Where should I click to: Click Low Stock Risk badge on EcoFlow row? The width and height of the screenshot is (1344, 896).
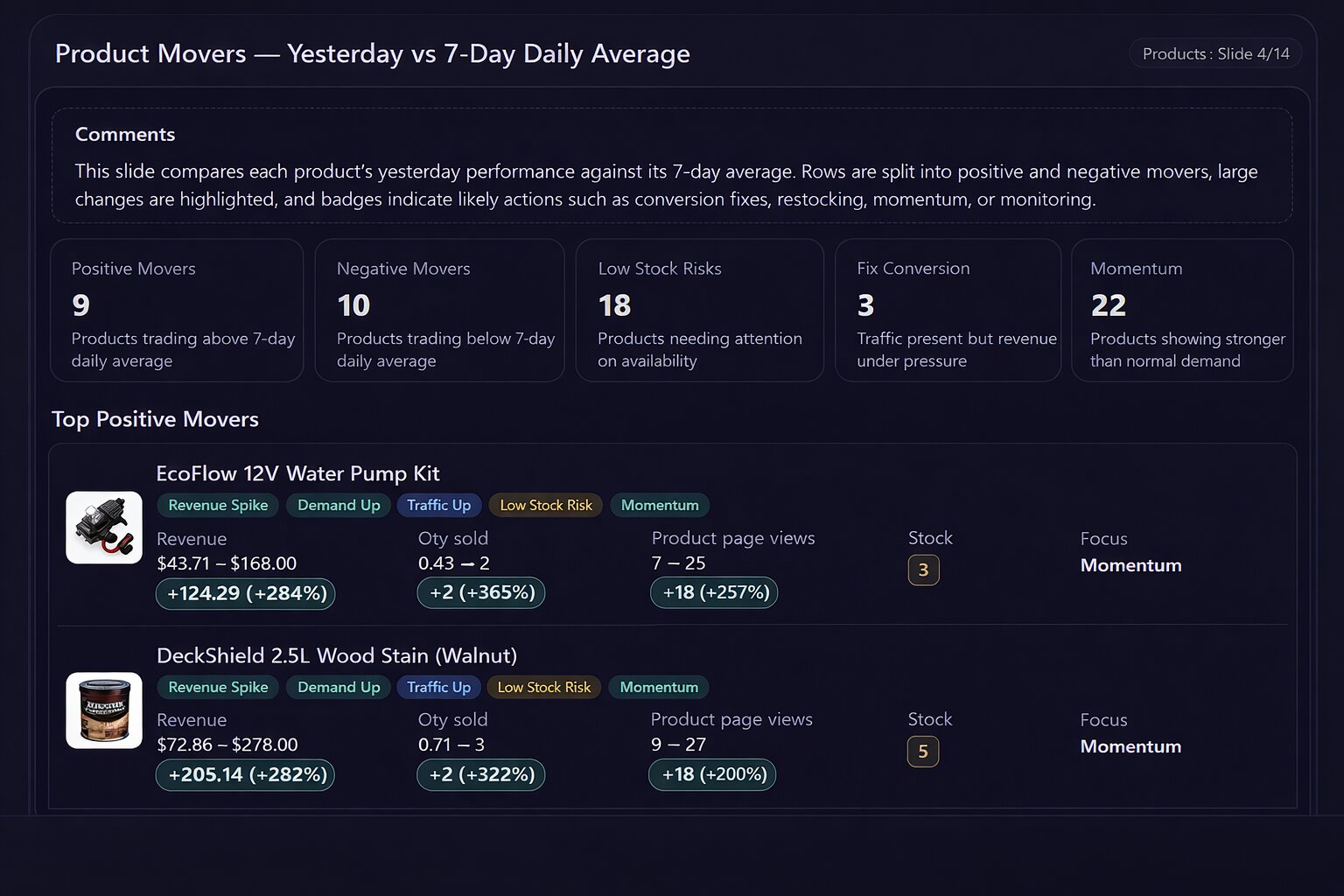click(546, 505)
